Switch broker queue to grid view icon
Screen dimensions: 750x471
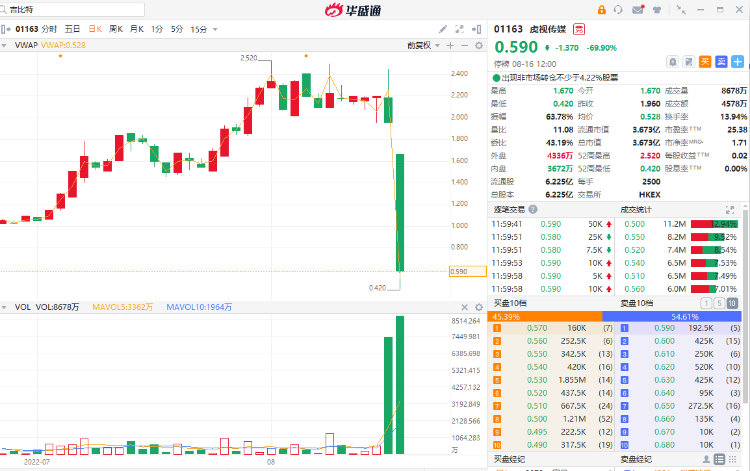click(x=732, y=459)
